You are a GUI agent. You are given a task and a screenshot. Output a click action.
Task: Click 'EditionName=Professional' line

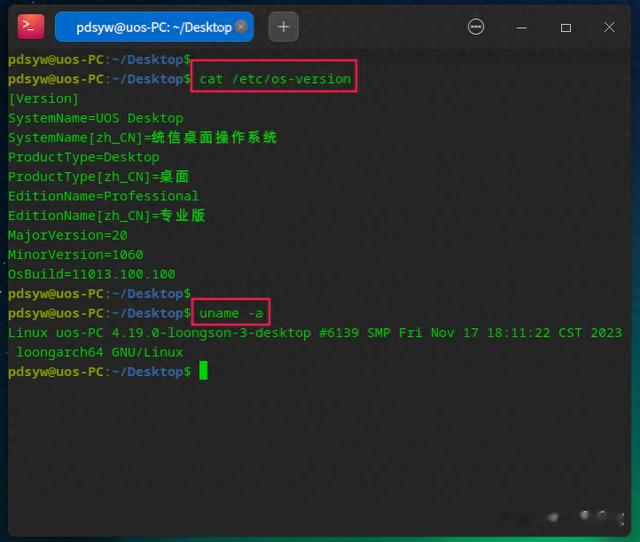pos(104,196)
